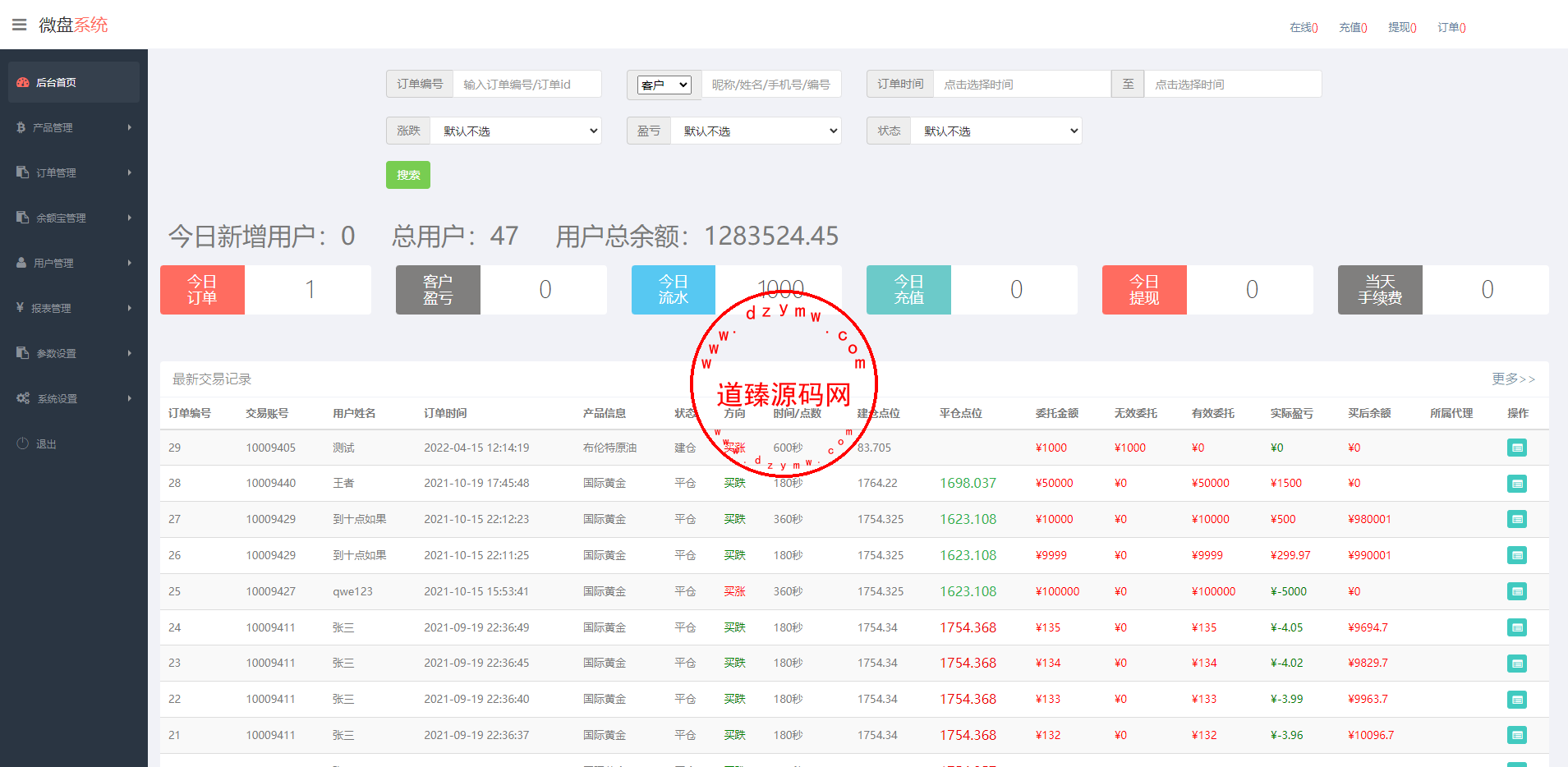1568x767 pixels.
Task: Click the 今日充值 stat card
Action: pyautogui.click(x=972, y=290)
